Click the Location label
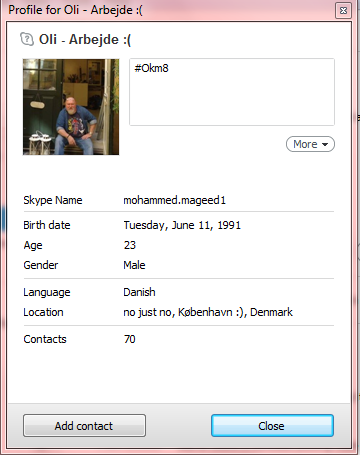Screen dimensions: 360x455 (43, 312)
